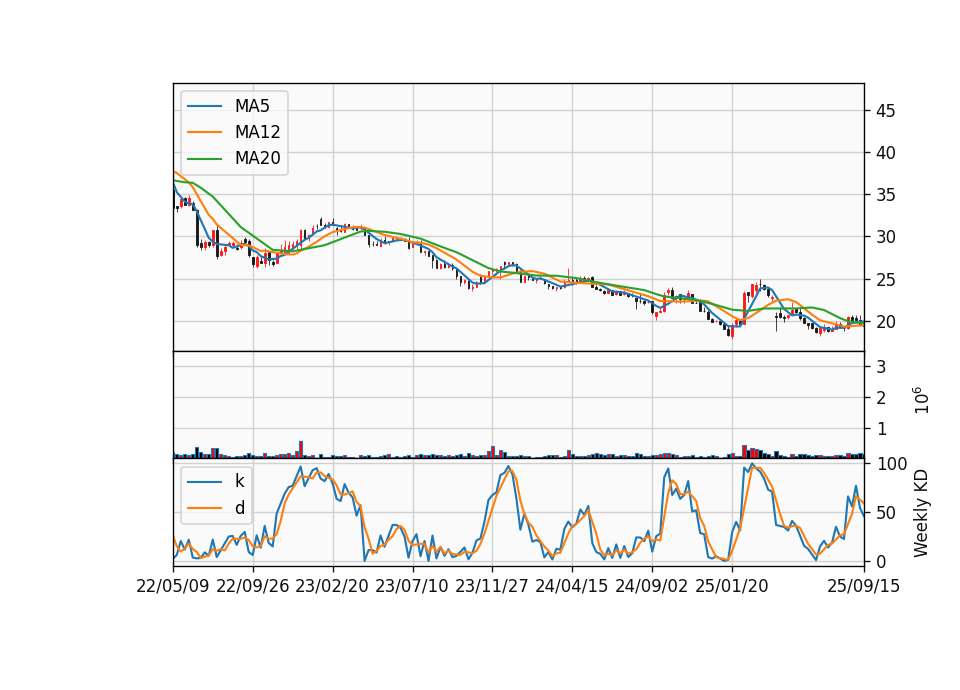Click the price axis value 25
Screen dimensions: 960x690
(x=885, y=280)
